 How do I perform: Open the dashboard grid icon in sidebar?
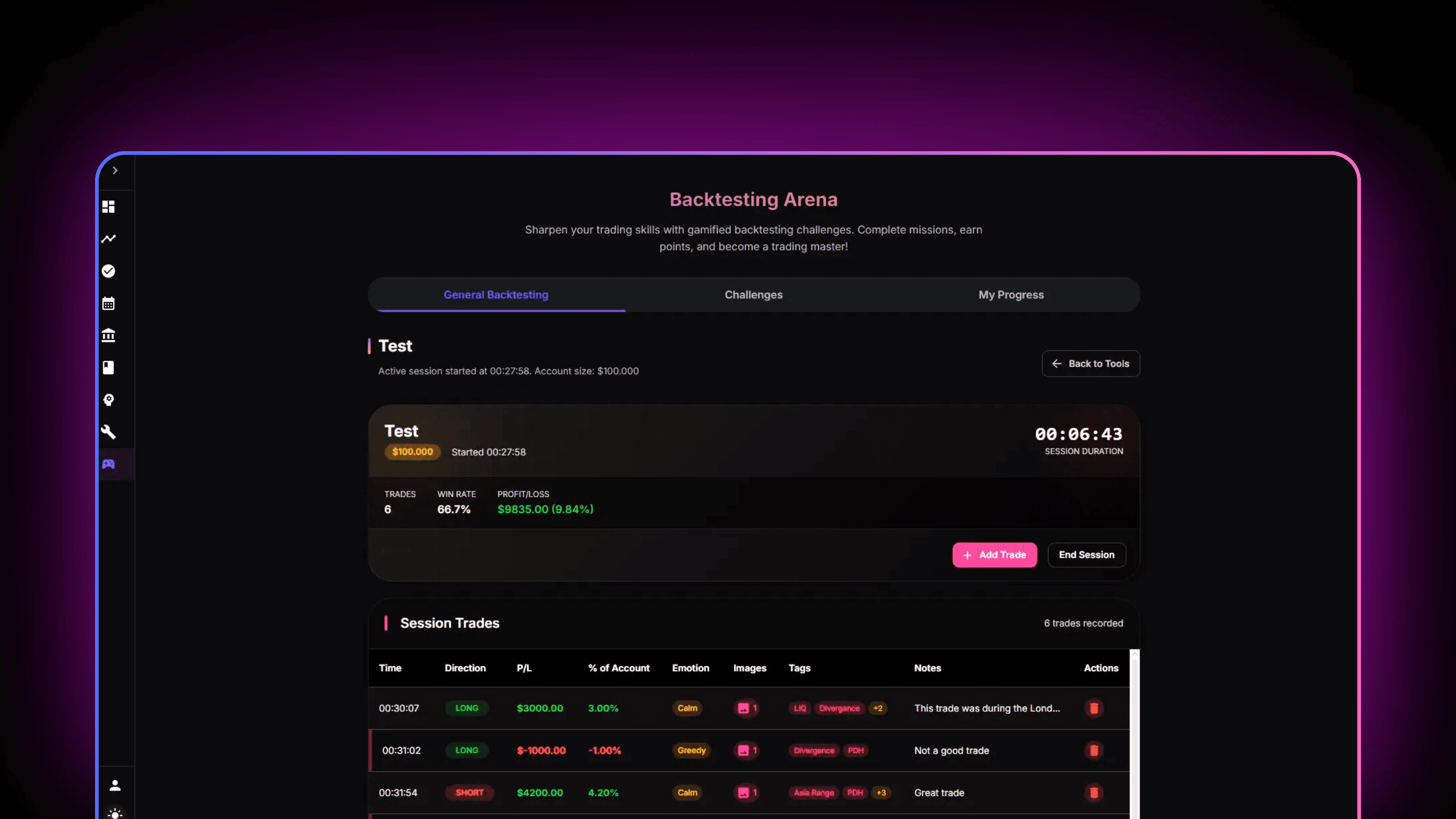[x=109, y=206]
